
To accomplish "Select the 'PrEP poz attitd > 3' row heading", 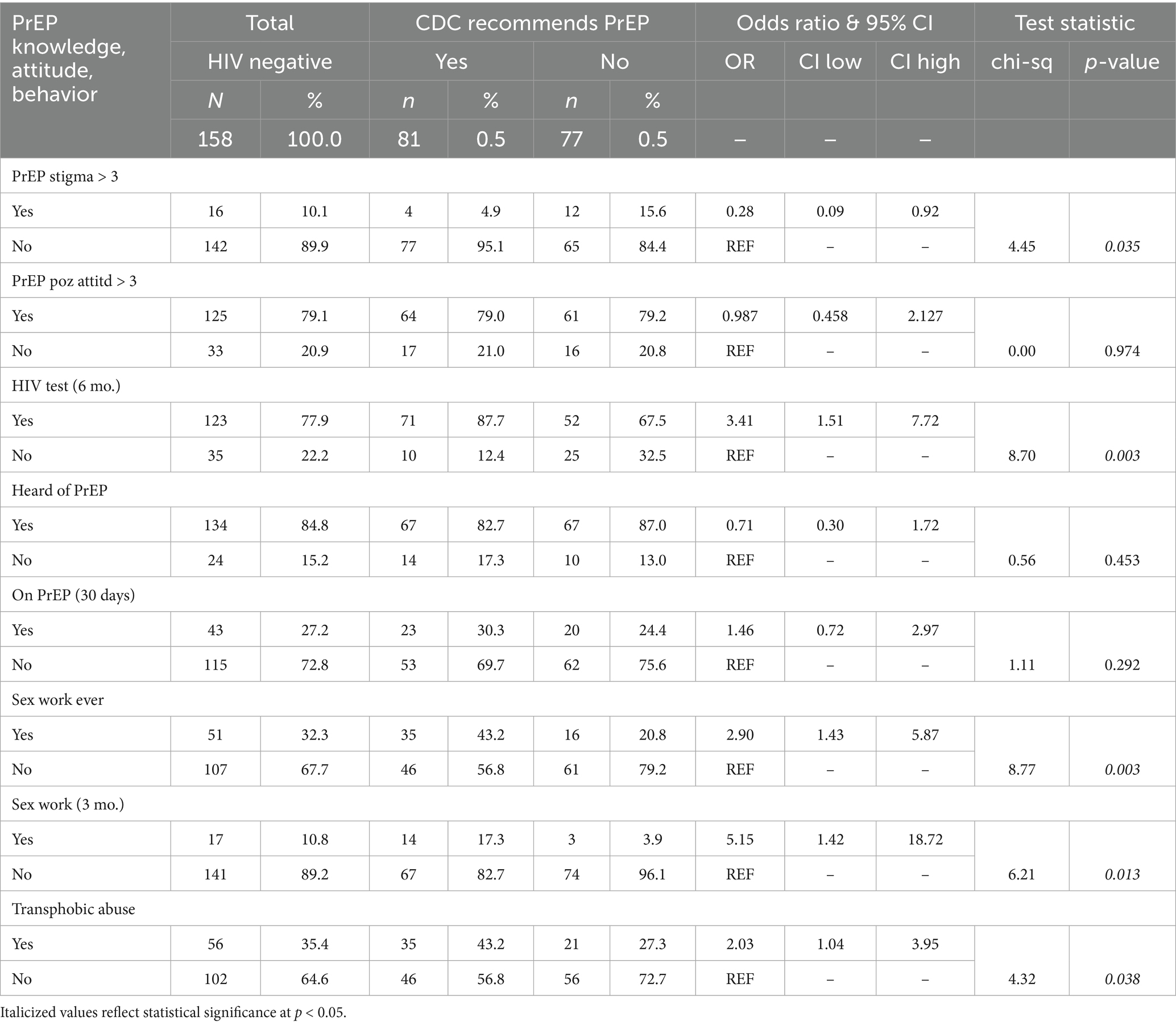I will tap(74, 281).
